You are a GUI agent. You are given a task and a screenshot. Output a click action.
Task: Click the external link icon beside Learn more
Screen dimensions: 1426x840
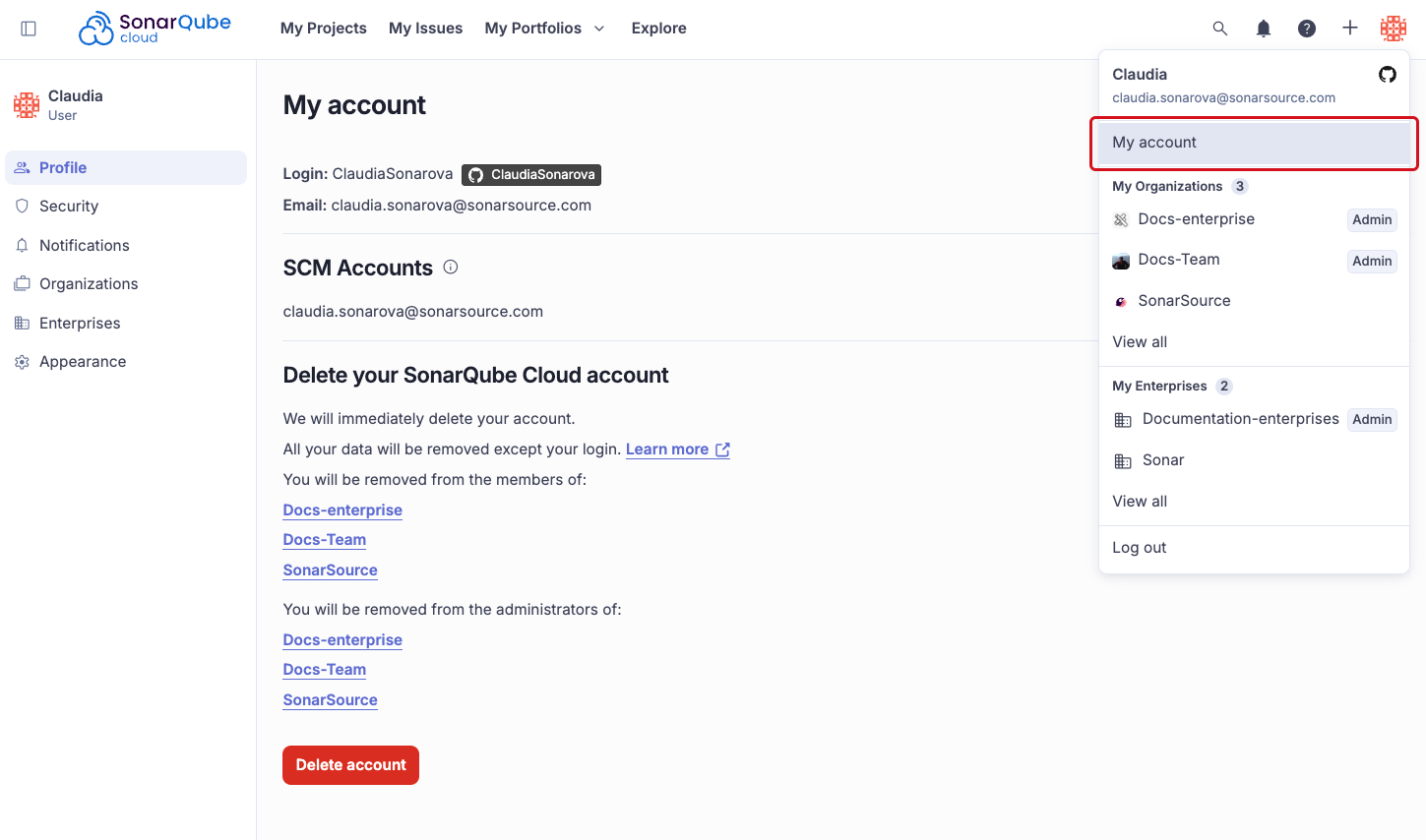[722, 450]
